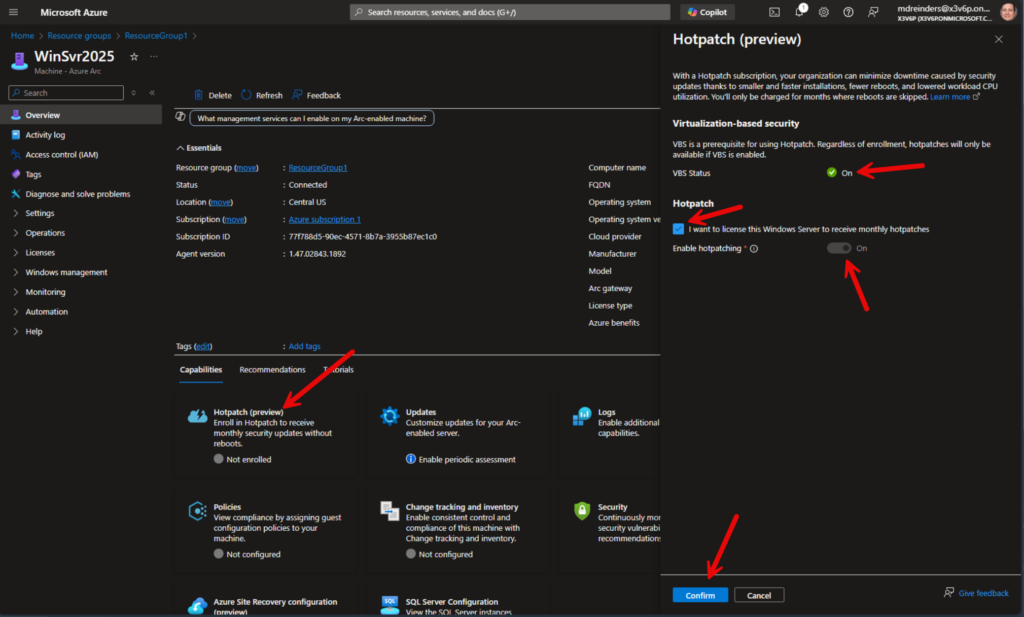The image size is (1024, 617).
Task: Click the Confirm button
Action: click(700, 595)
